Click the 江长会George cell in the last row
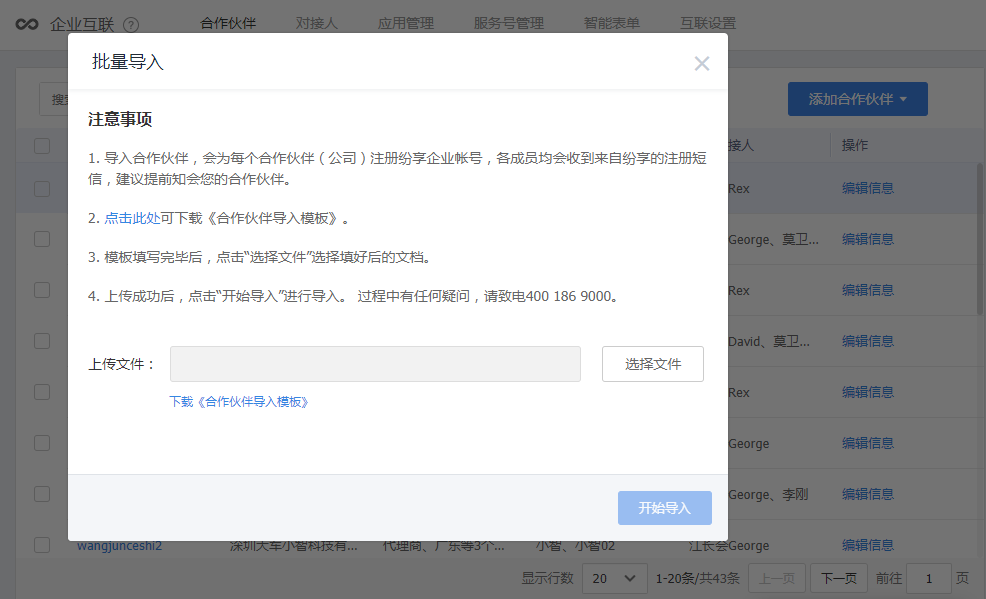Screen dimensions: 986x599 pyautogui.click(x=729, y=546)
